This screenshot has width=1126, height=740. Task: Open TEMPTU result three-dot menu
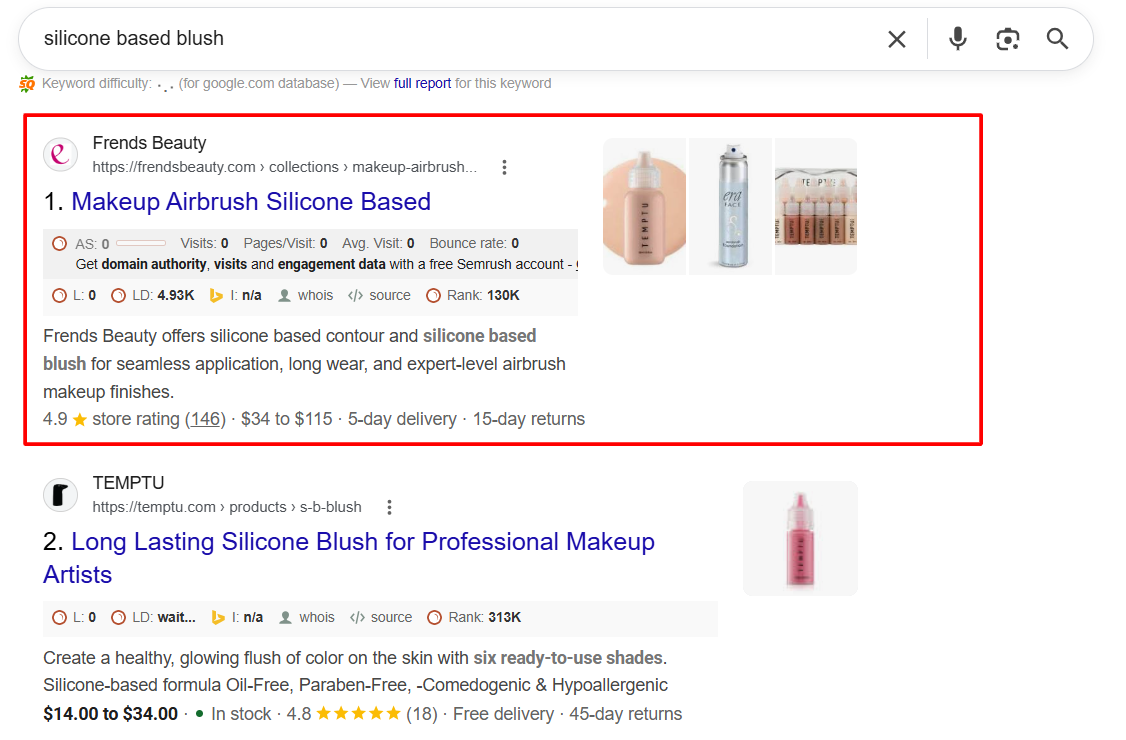(389, 507)
